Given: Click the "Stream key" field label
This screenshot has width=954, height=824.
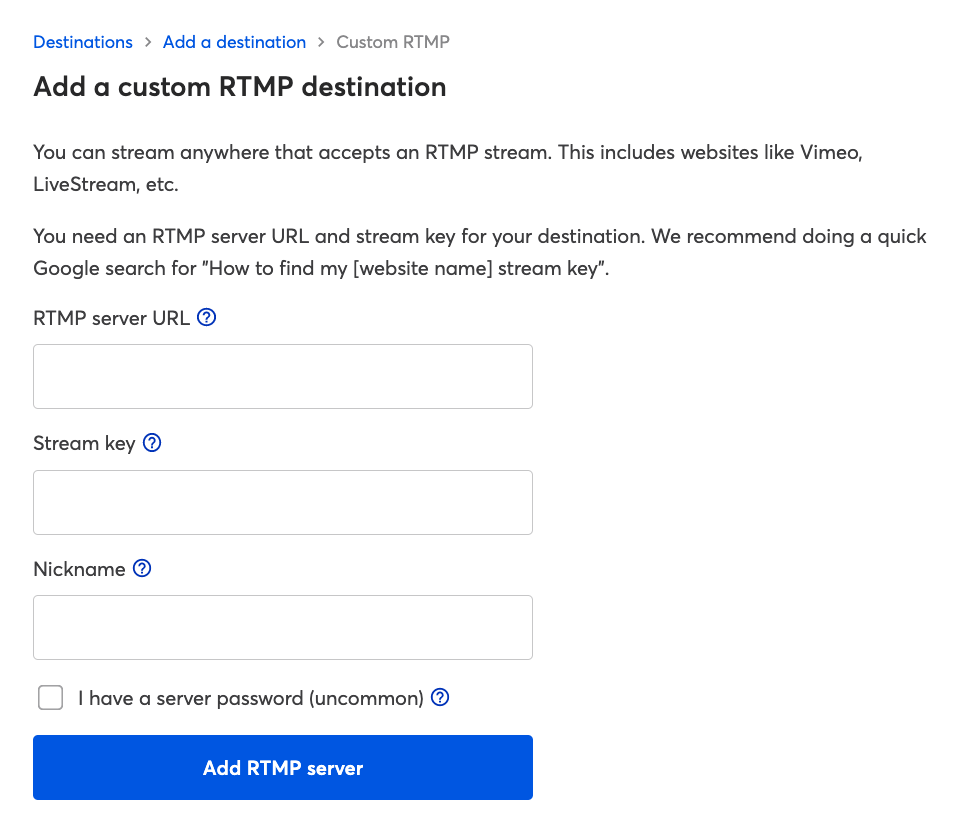Looking at the screenshot, I should tap(84, 443).
